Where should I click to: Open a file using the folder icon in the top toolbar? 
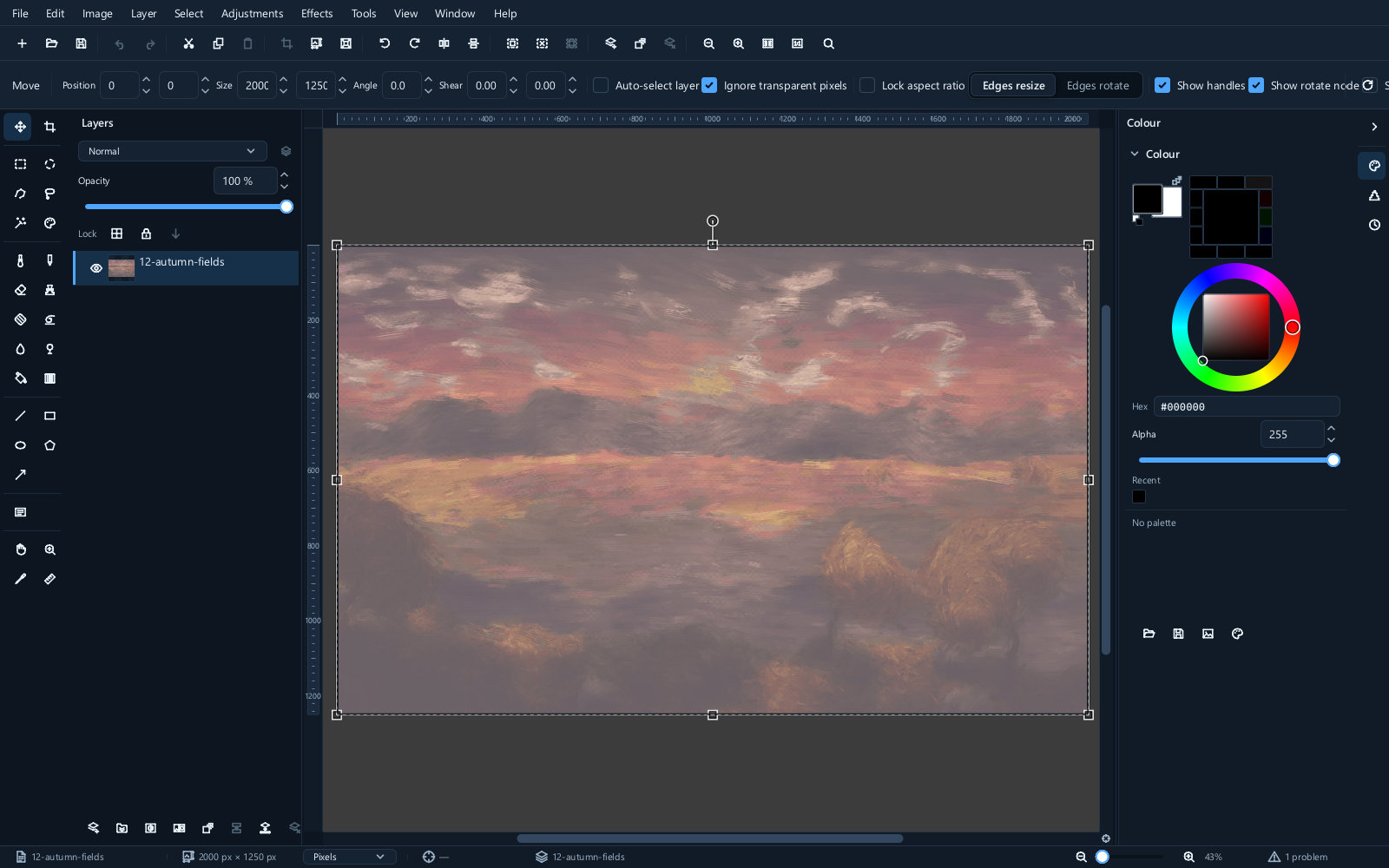tap(51, 43)
